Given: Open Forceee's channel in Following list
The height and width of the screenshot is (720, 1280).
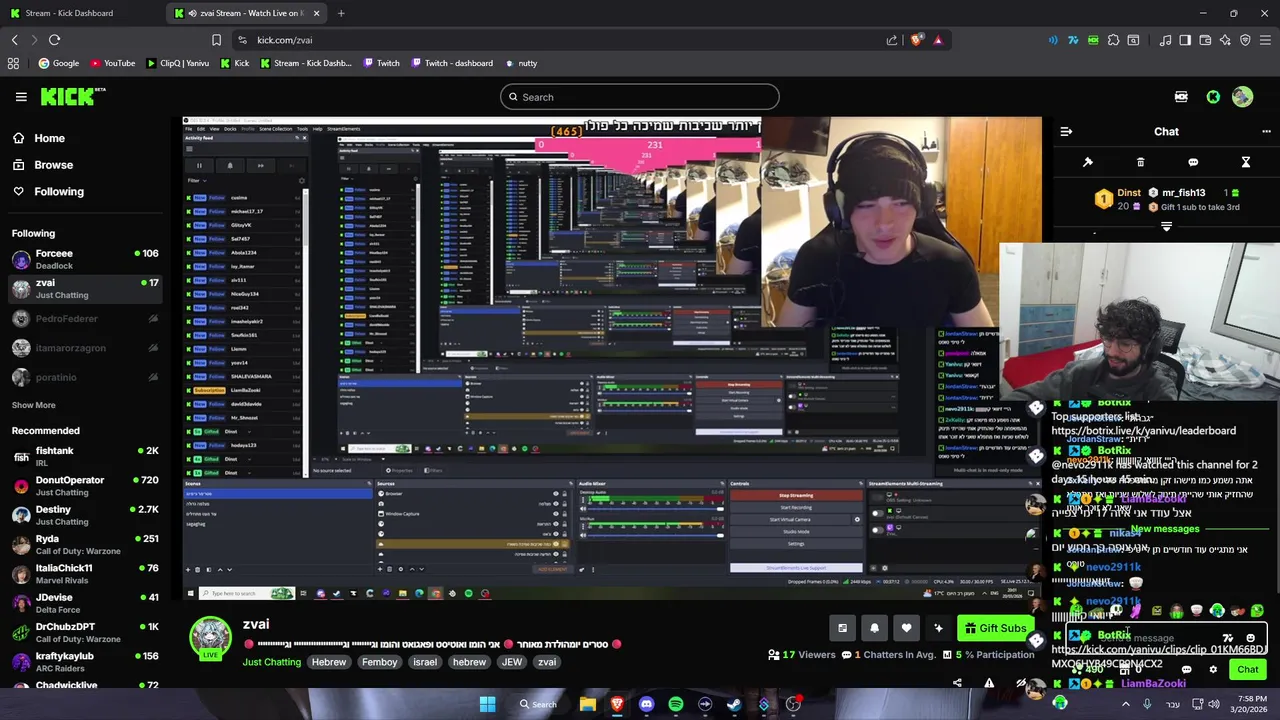Looking at the screenshot, I should click(85, 259).
